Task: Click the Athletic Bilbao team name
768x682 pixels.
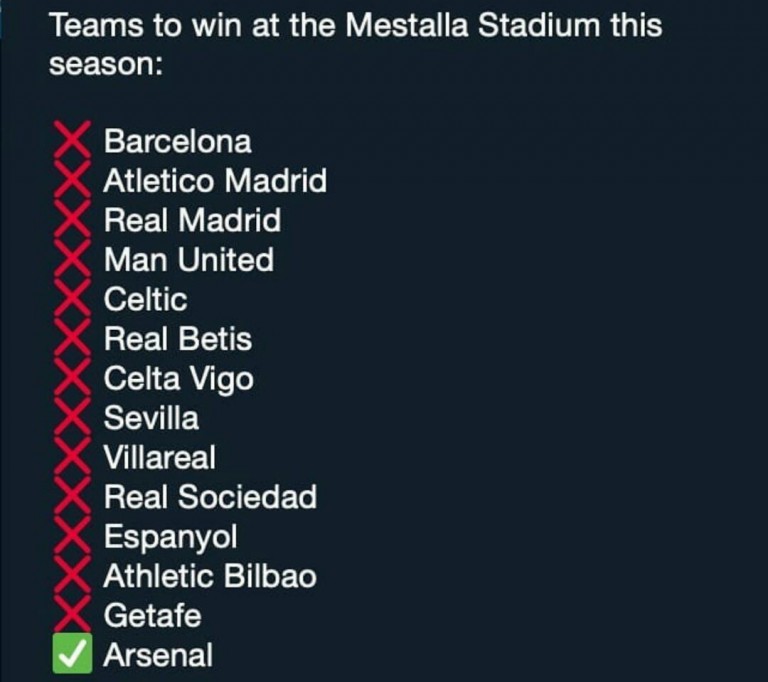Action: point(210,576)
